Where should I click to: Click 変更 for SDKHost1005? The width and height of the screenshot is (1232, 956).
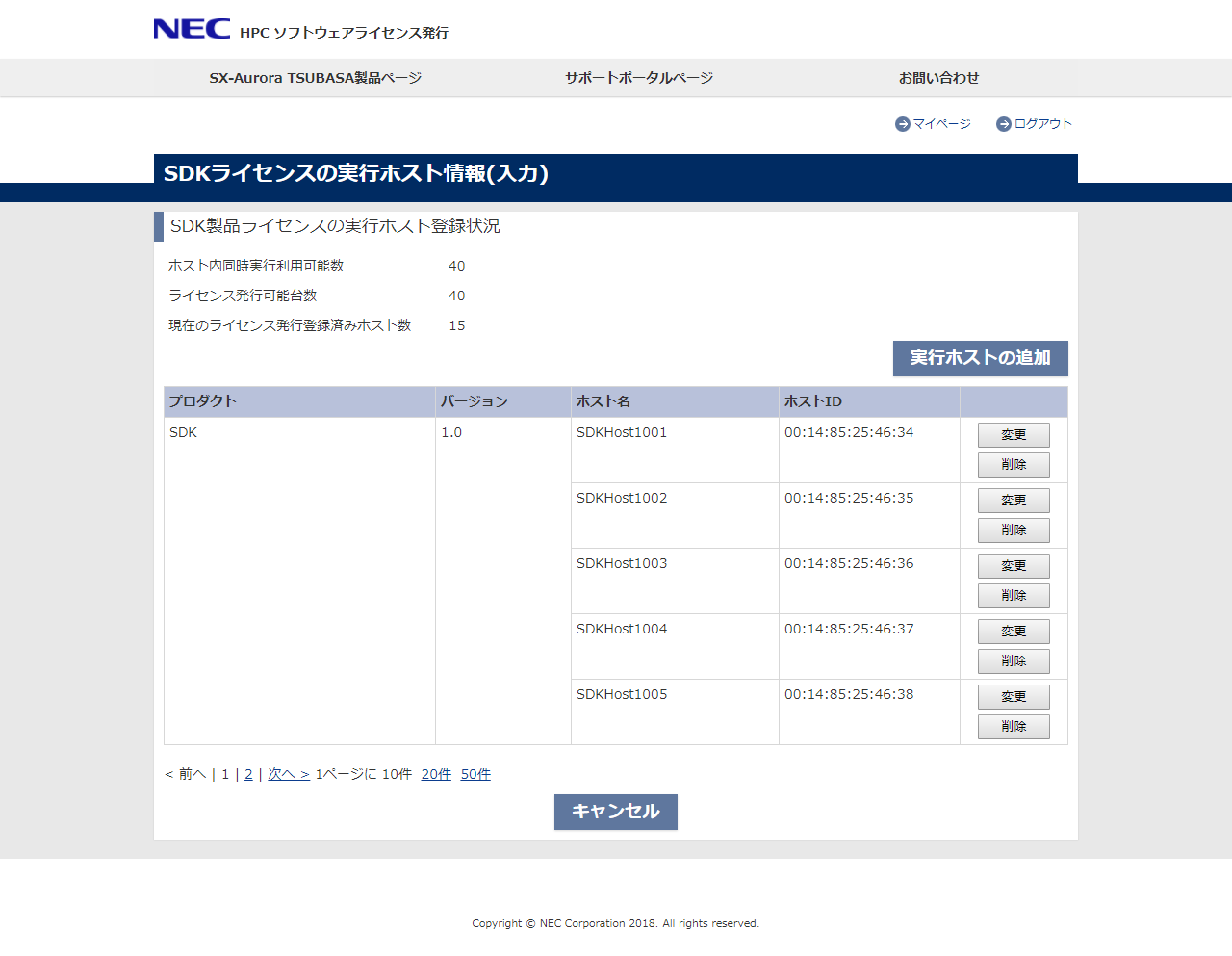point(1014,697)
